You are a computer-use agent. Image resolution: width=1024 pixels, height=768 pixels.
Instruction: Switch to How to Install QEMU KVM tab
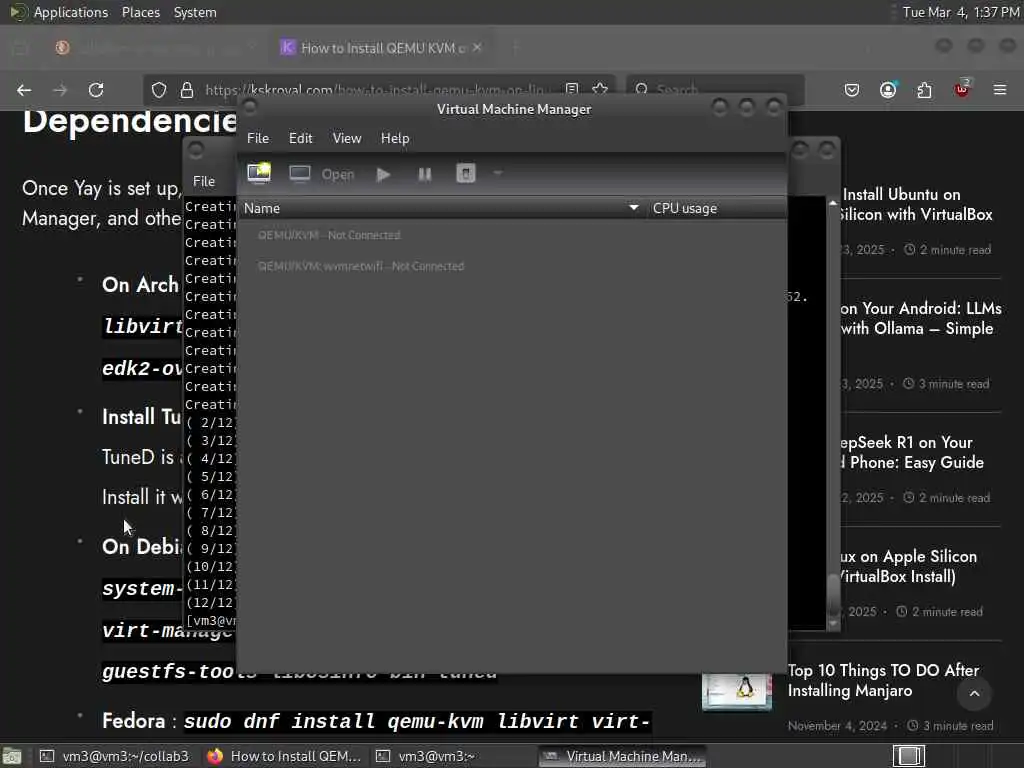[x=381, y=48]
